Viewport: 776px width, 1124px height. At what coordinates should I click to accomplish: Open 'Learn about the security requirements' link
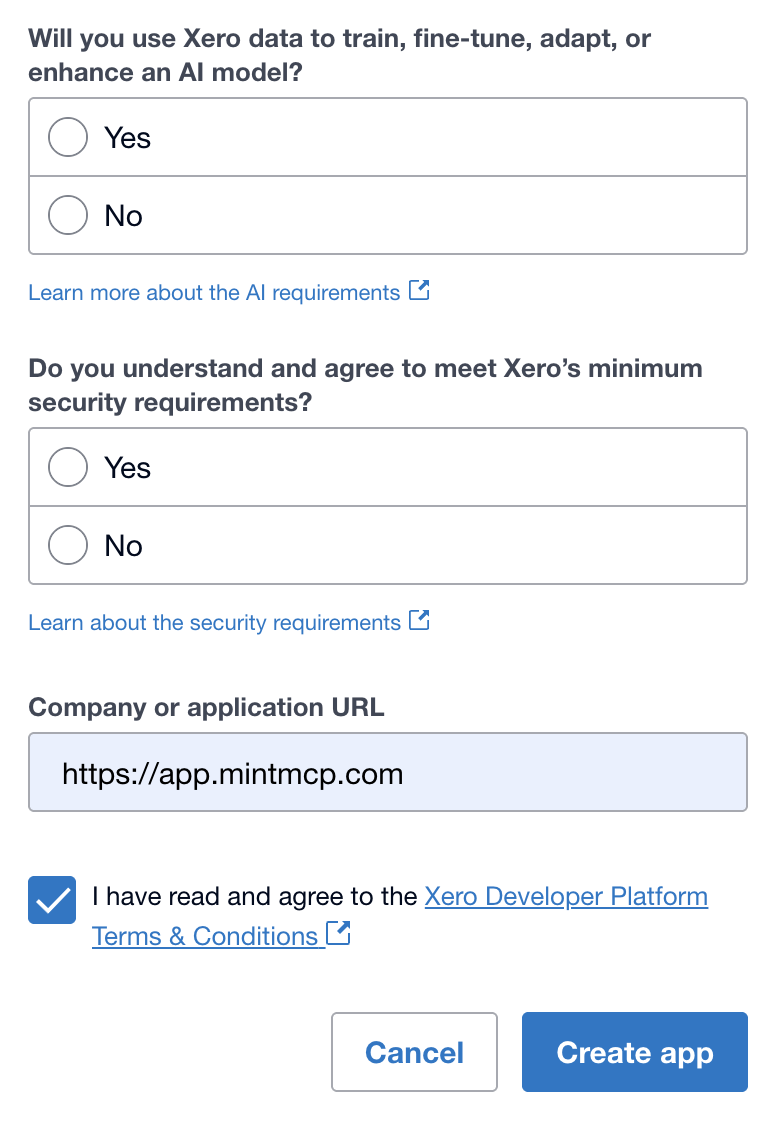click(x=214, y=622)
